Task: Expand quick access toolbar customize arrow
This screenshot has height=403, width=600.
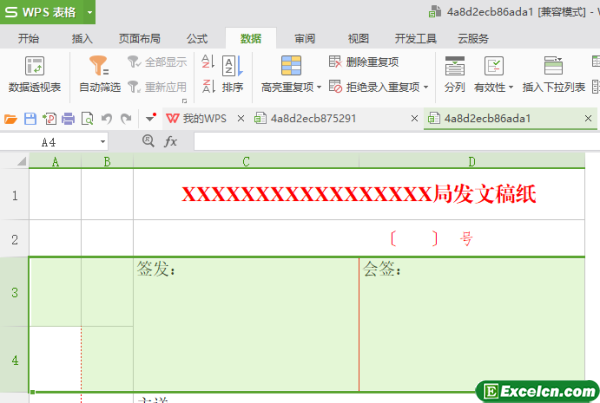Action: pos(151,118)
